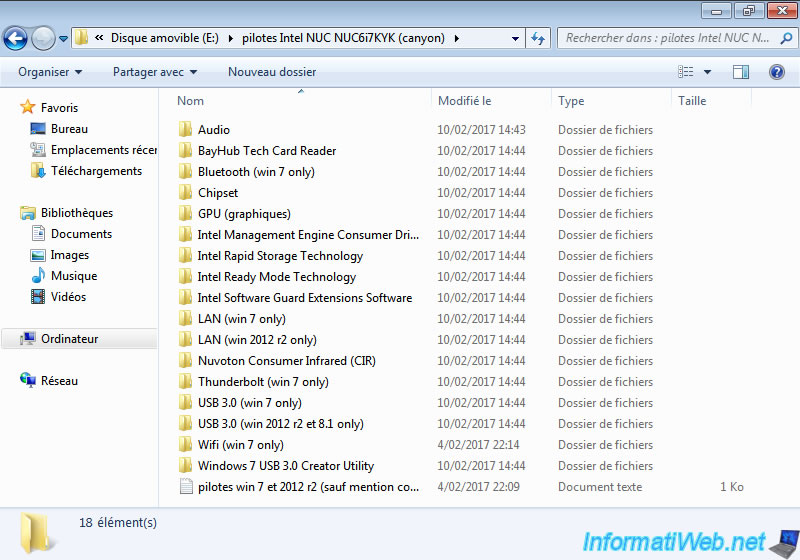Click the 1 Ko size value
Screen dimensions: 800x560
pos(732,487)
